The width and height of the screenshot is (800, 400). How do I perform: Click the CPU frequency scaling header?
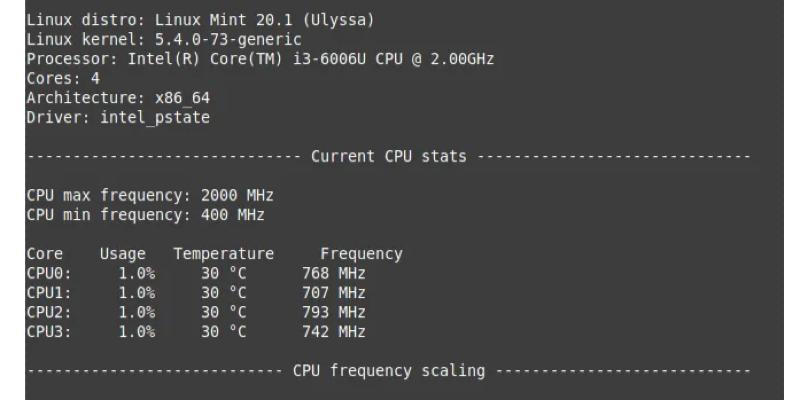(388, 371)
